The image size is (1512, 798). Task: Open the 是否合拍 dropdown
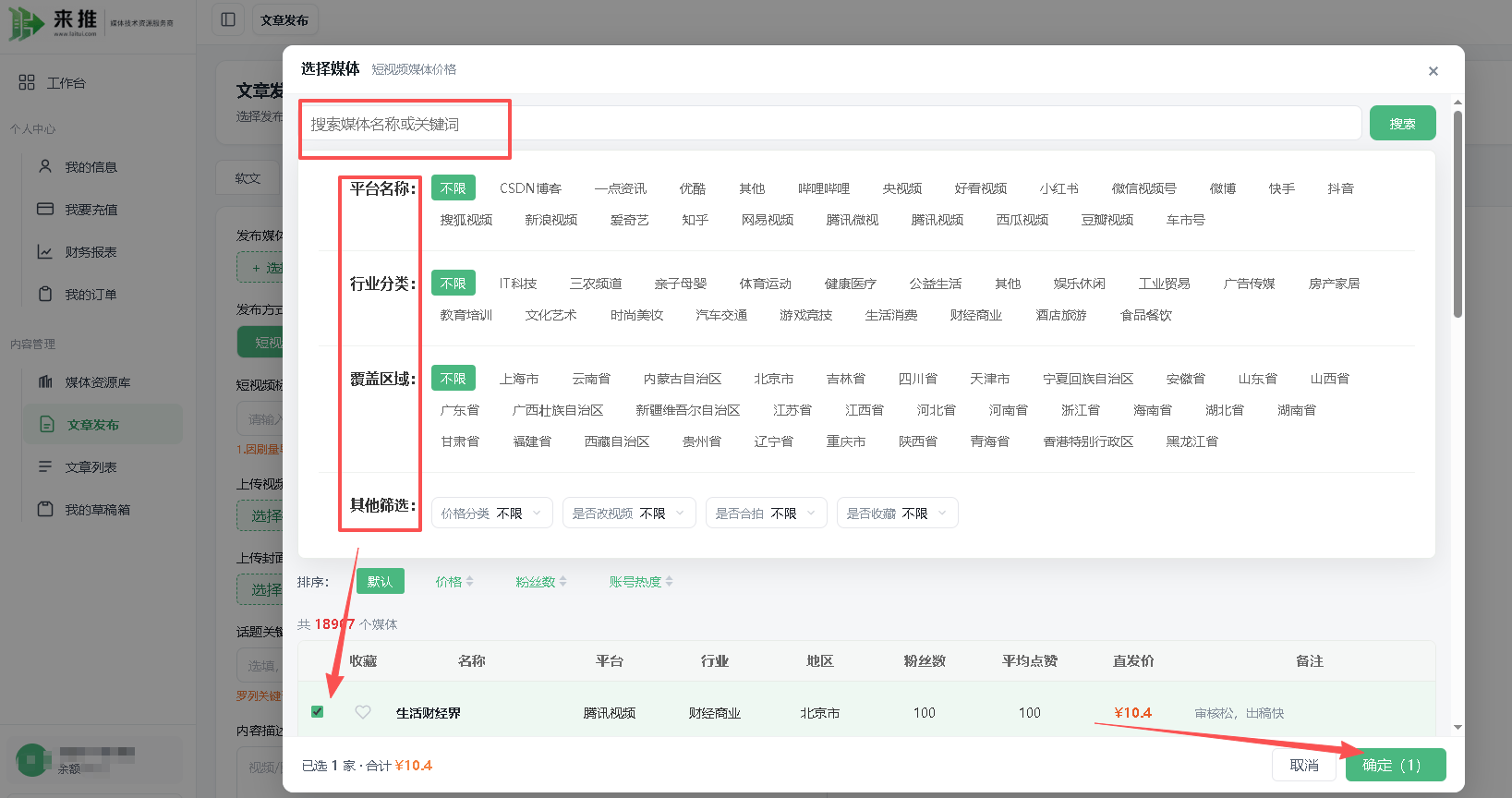click(x=767, y=513)
